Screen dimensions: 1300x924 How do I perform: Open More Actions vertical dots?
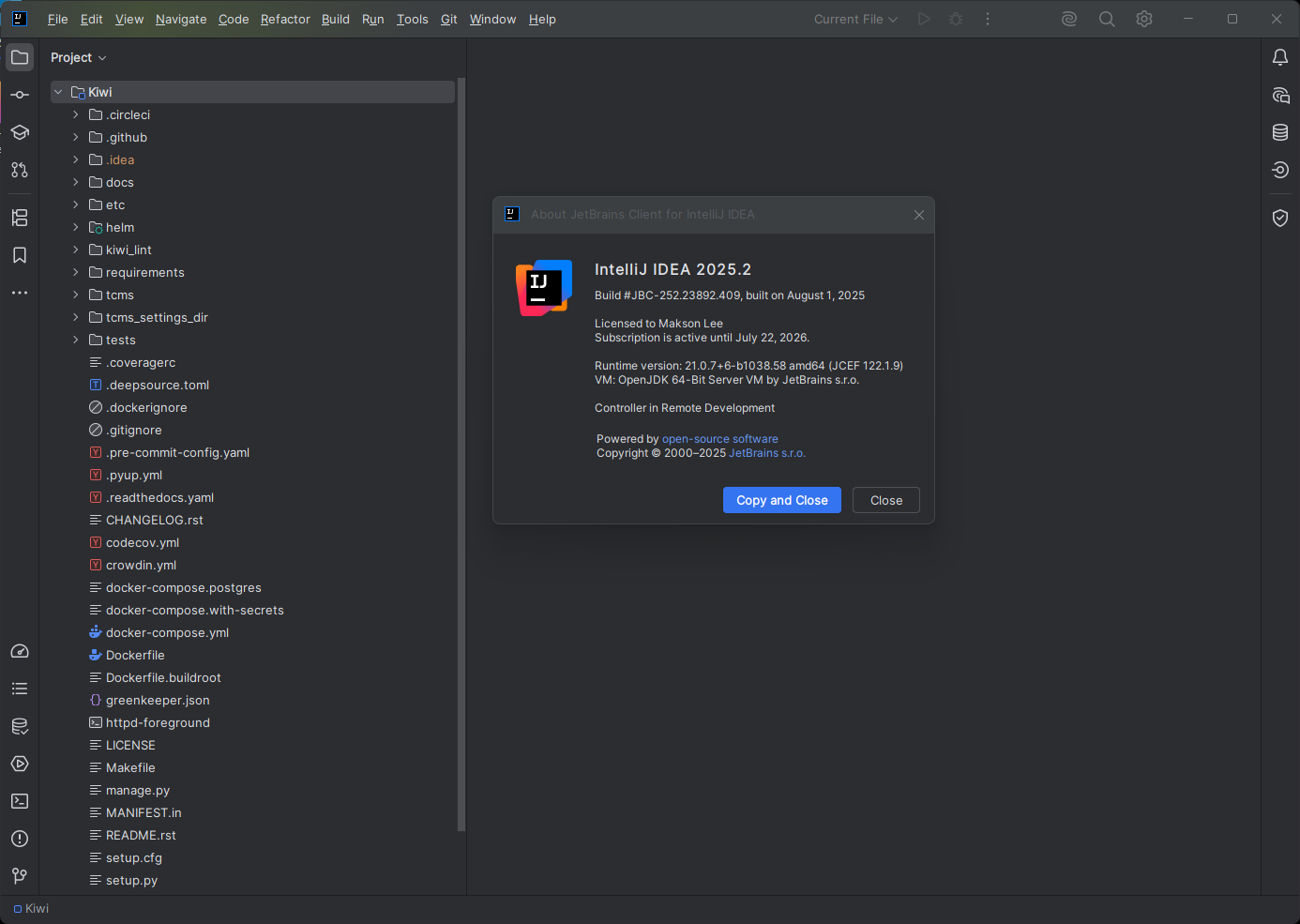pos(988,19)
